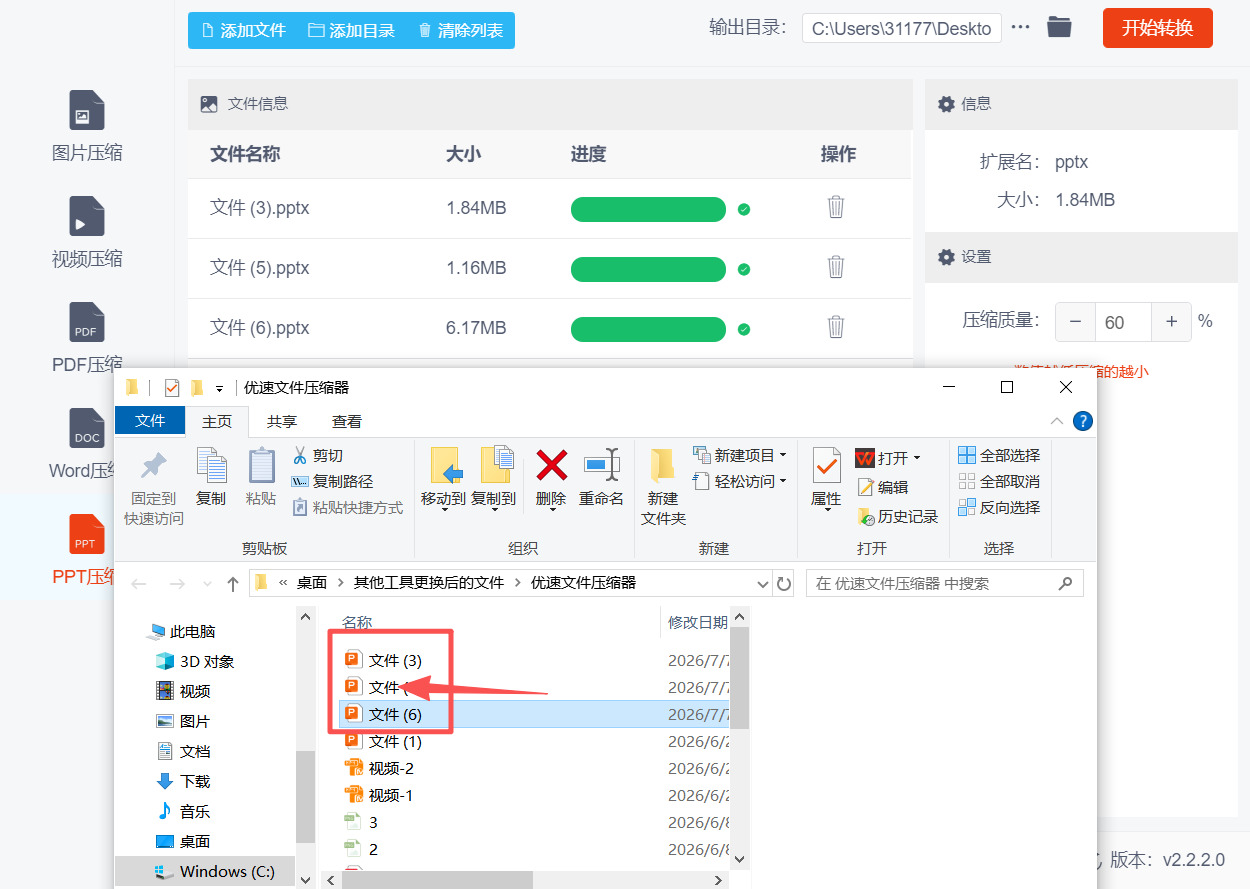Click the 清除列表 button
Viewport: 1250px width, 889px height.
[x=460, y=30]
